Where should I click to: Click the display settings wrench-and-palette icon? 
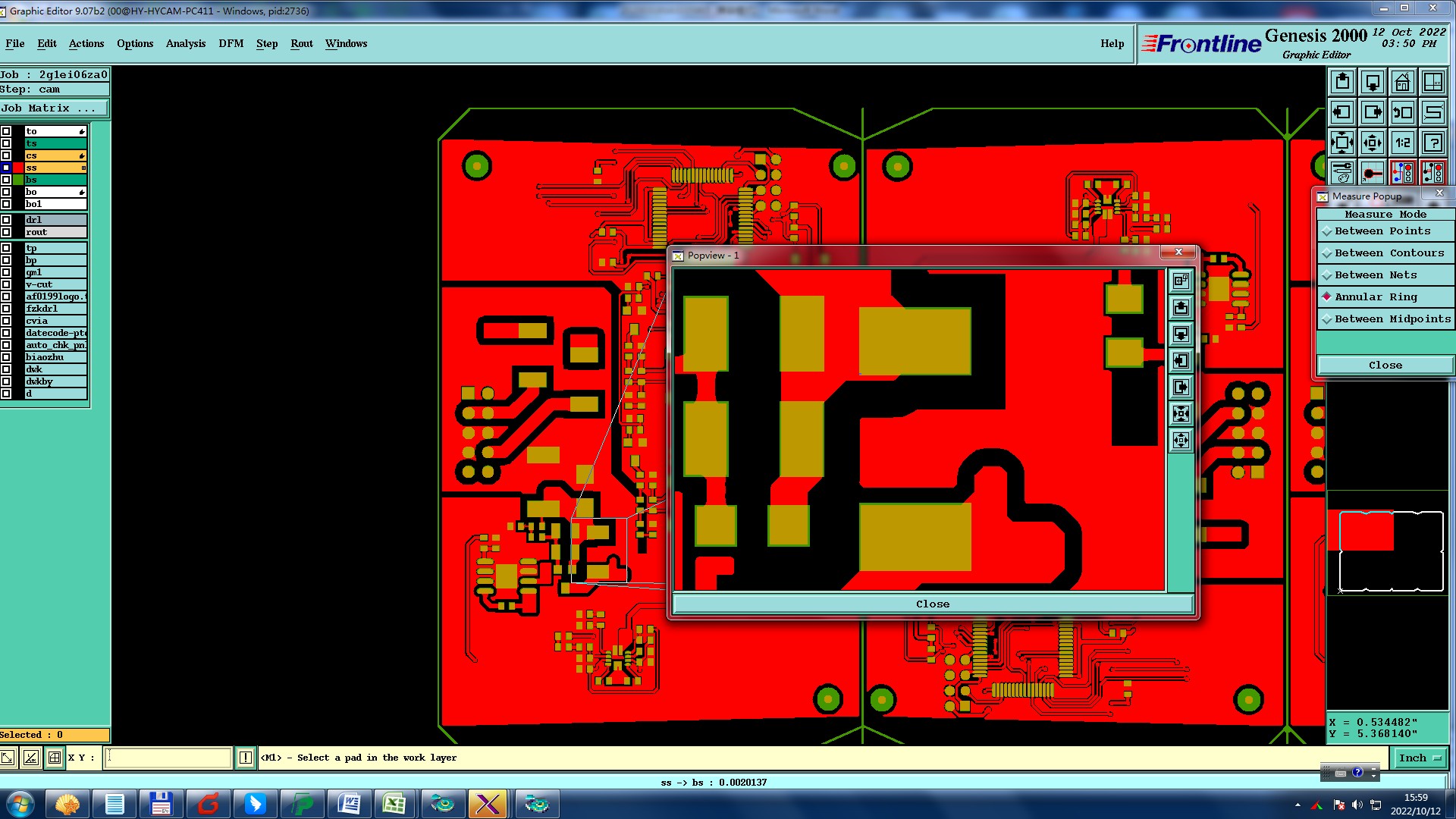[1342, 173]
